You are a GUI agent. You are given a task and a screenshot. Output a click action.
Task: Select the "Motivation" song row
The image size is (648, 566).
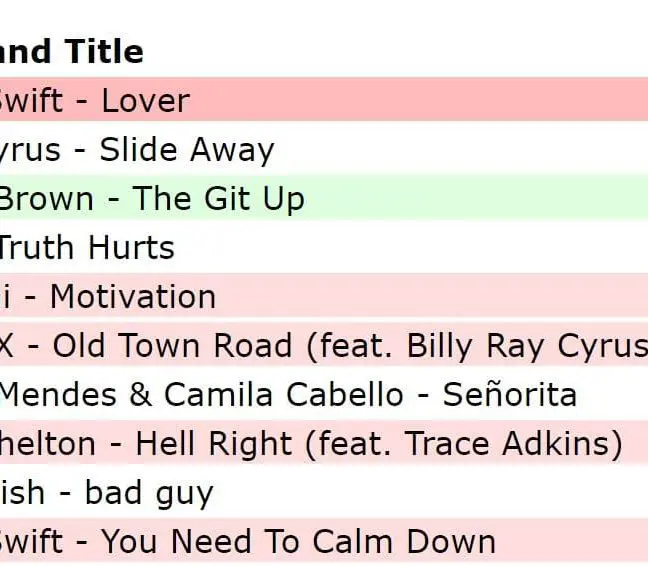pyautogui.click(x=108, y=296)
